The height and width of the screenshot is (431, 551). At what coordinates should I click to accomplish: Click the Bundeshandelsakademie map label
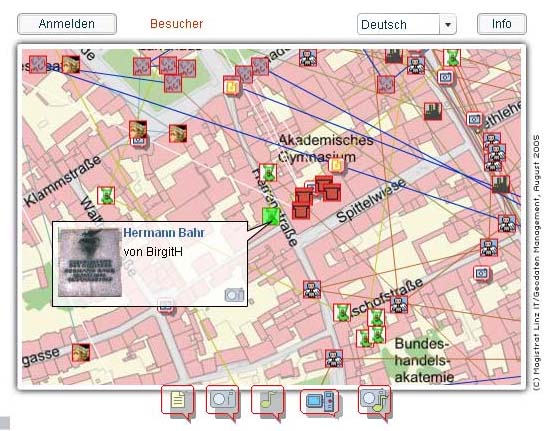point(424,360)
